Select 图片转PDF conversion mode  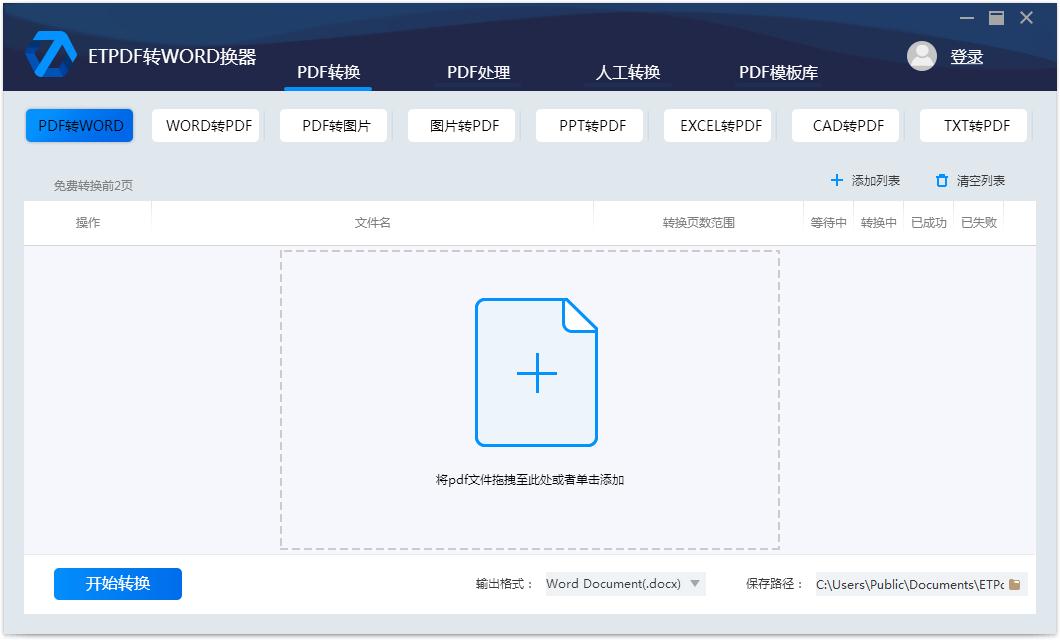pos(461,125)
